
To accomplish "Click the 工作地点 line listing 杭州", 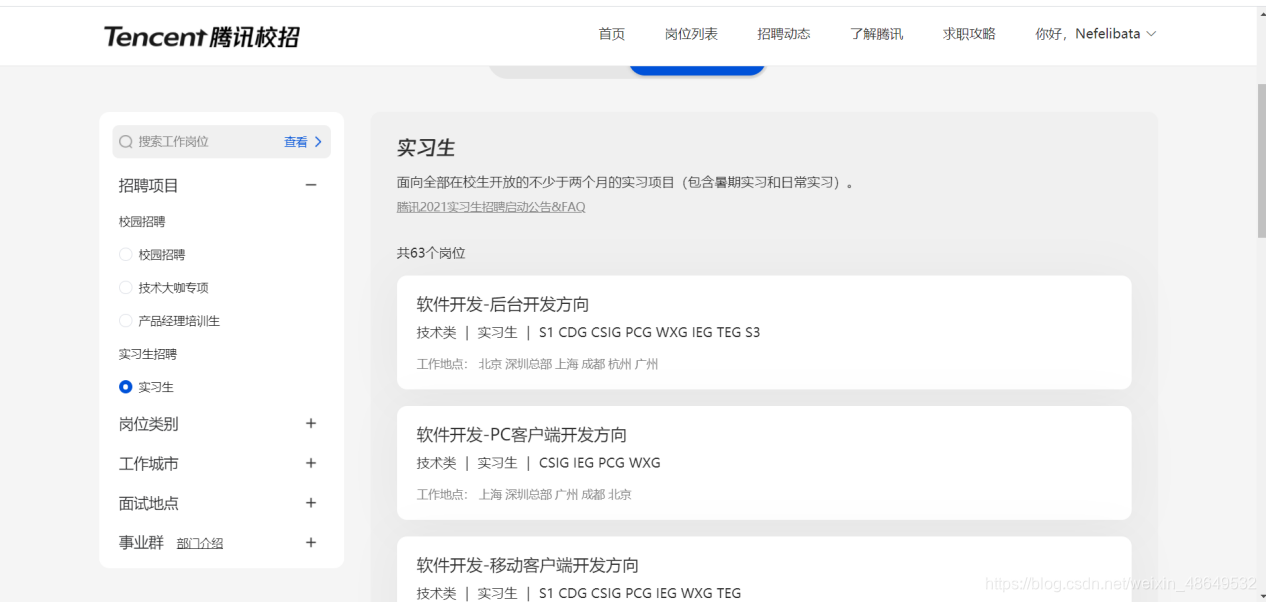I will tap(538, 364).
